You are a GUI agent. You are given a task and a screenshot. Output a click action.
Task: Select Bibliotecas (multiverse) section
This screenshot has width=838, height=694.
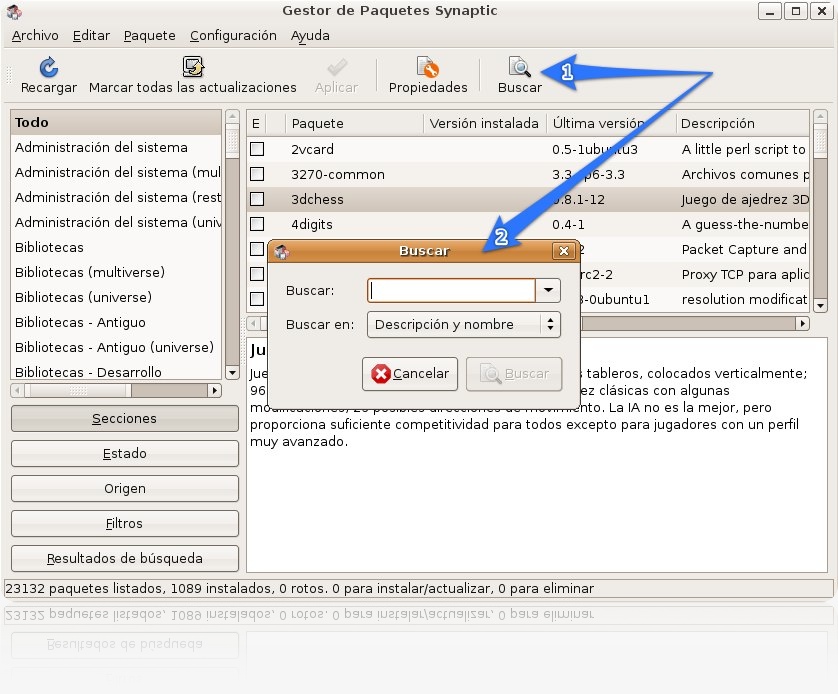coord(115,272)
